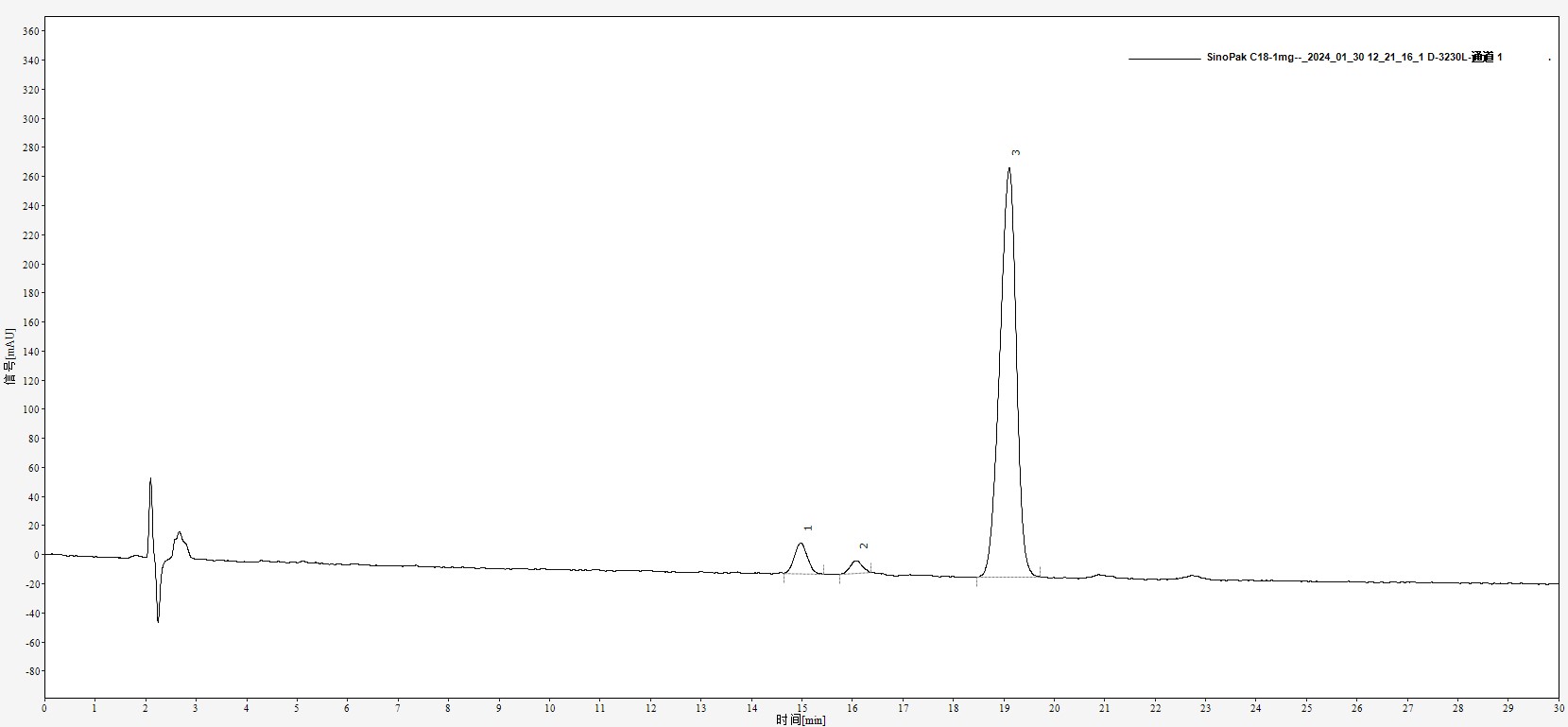Click the SinoPak C18-1mg legend text
The height and width of the screenshot is (727, 1568).
1353,58
